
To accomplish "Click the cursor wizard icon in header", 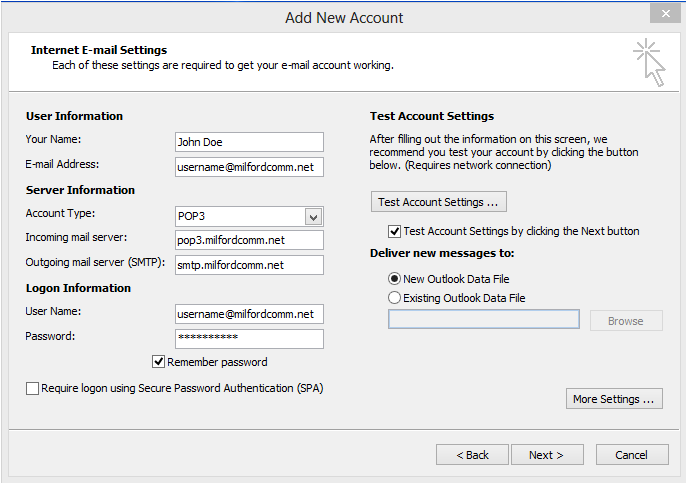I will (x=650, y=63).
